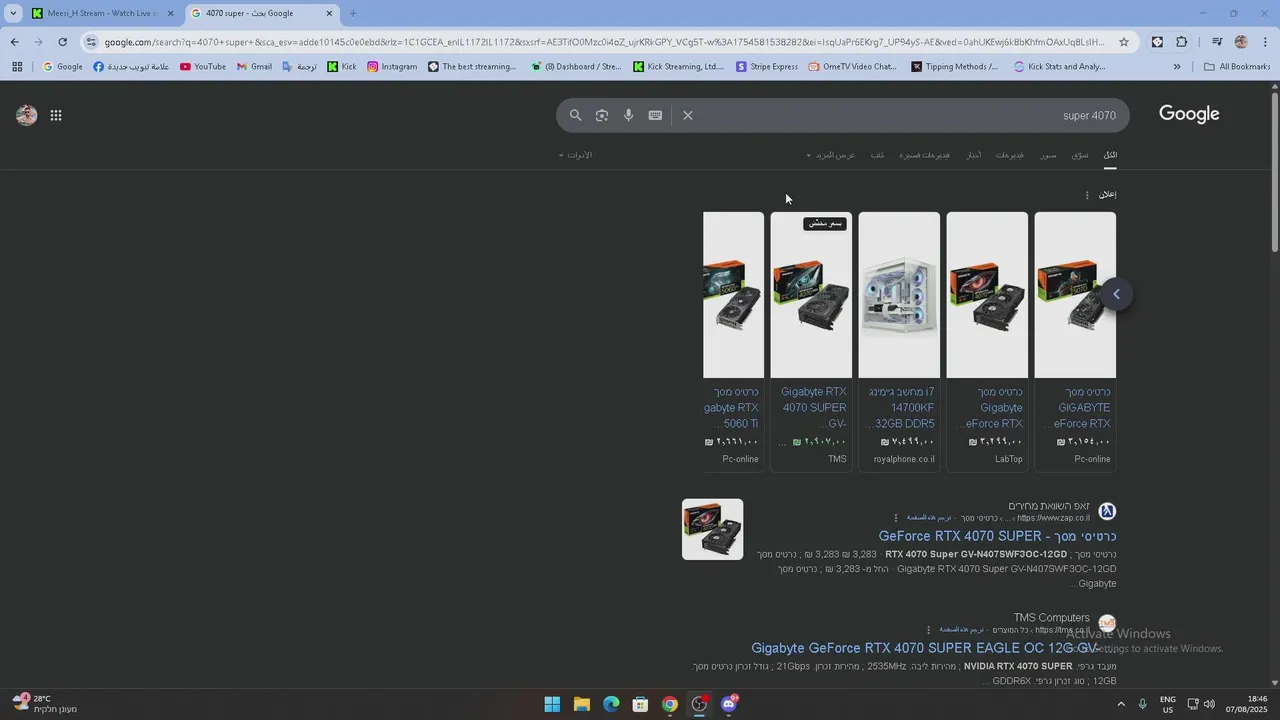Close the Messi_H Stream browser tab
Screen dimensions: 1280x720
tap(170, 13)
